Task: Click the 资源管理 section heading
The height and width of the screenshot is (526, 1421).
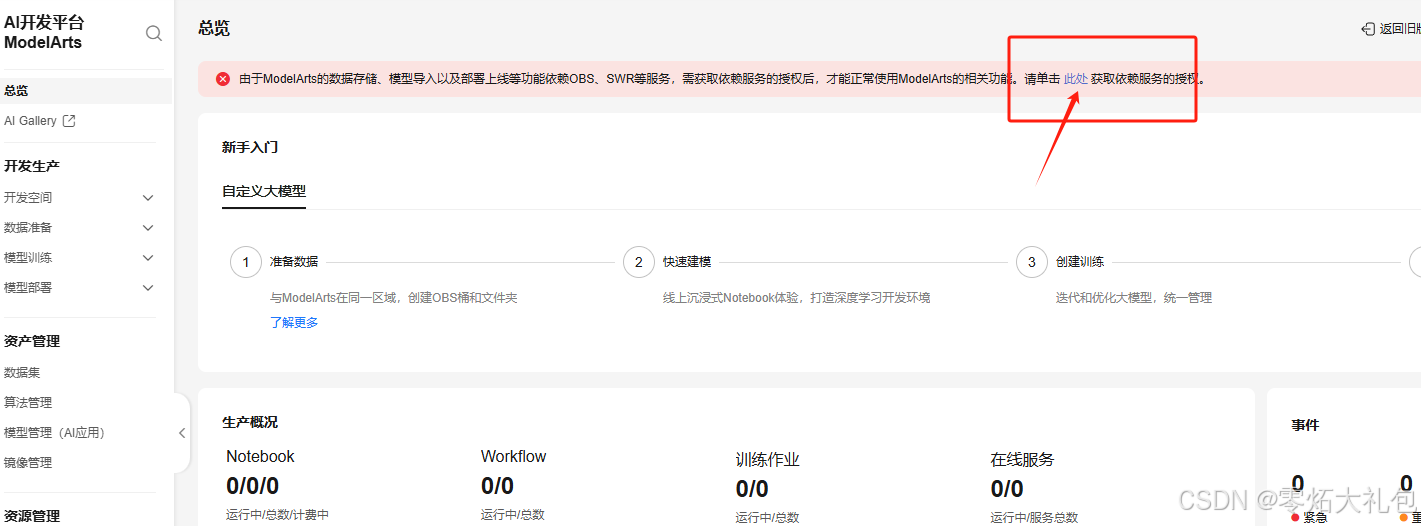Action: click(x=32, y=516)
